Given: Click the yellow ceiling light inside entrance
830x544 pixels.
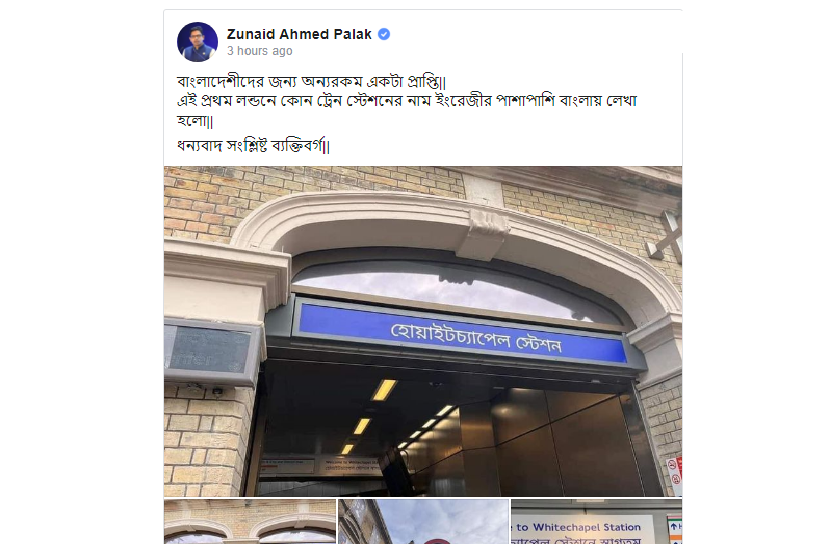Looking at the screenshot, I should point(384,390).
